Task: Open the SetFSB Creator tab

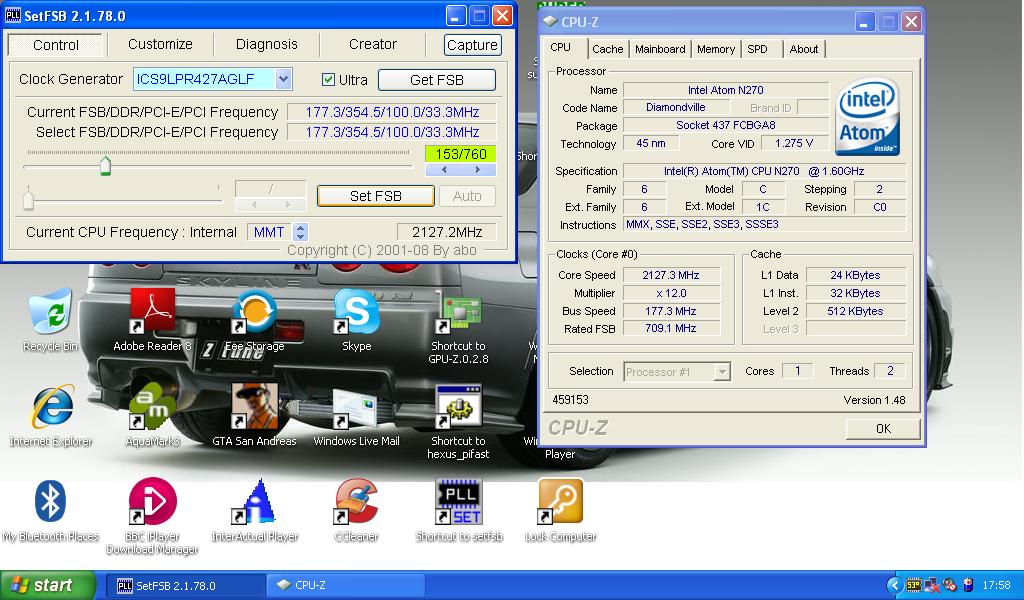Action: click(372, 44)
